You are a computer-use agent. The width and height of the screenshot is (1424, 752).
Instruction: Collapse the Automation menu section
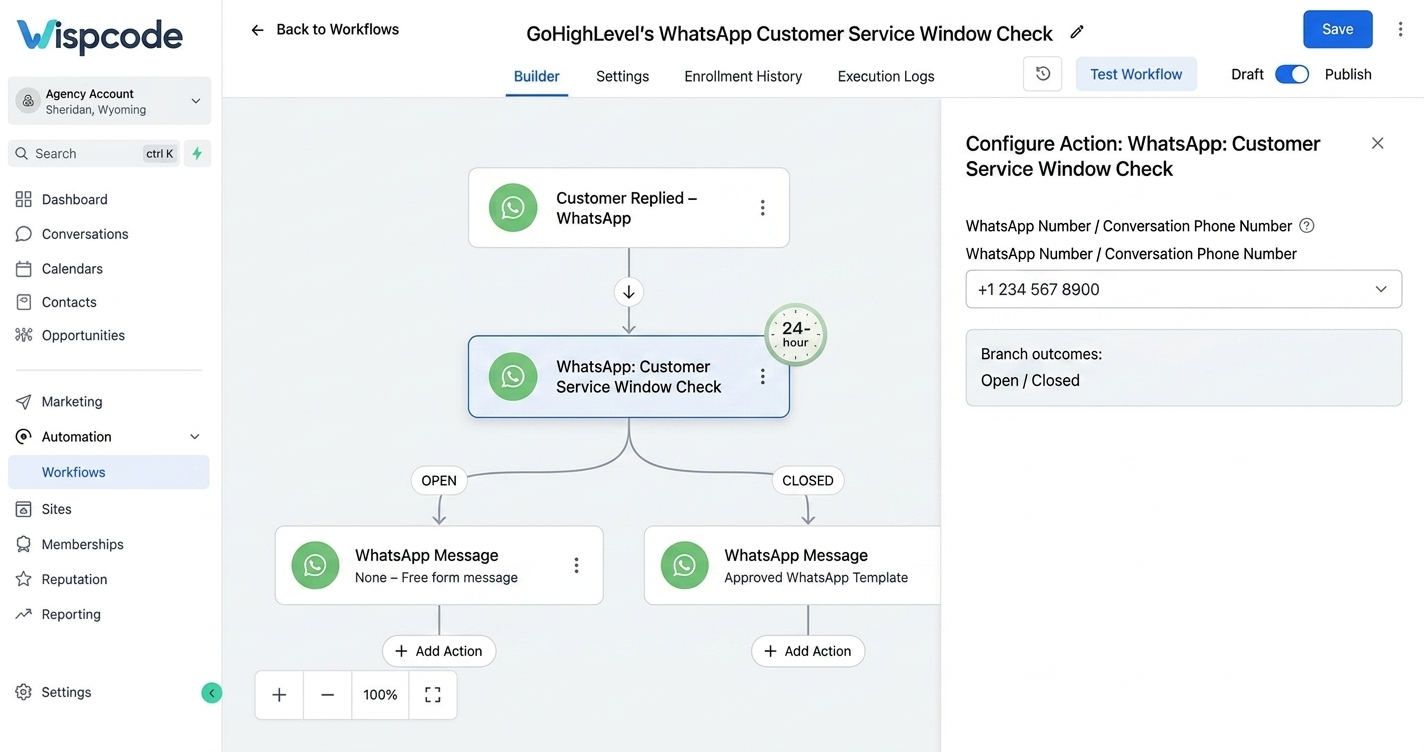click(x=195, y=437)
